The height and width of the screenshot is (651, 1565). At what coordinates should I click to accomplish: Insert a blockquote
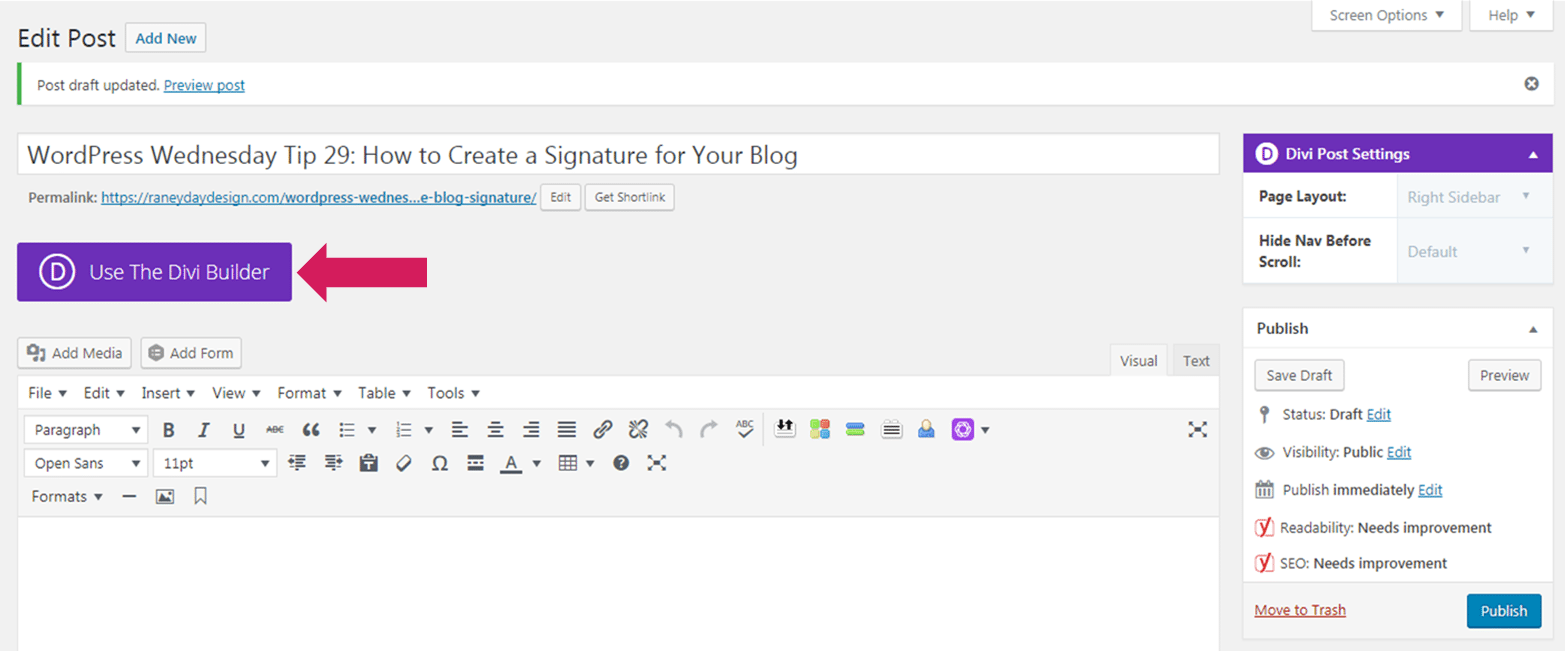(x=311, y=430)
